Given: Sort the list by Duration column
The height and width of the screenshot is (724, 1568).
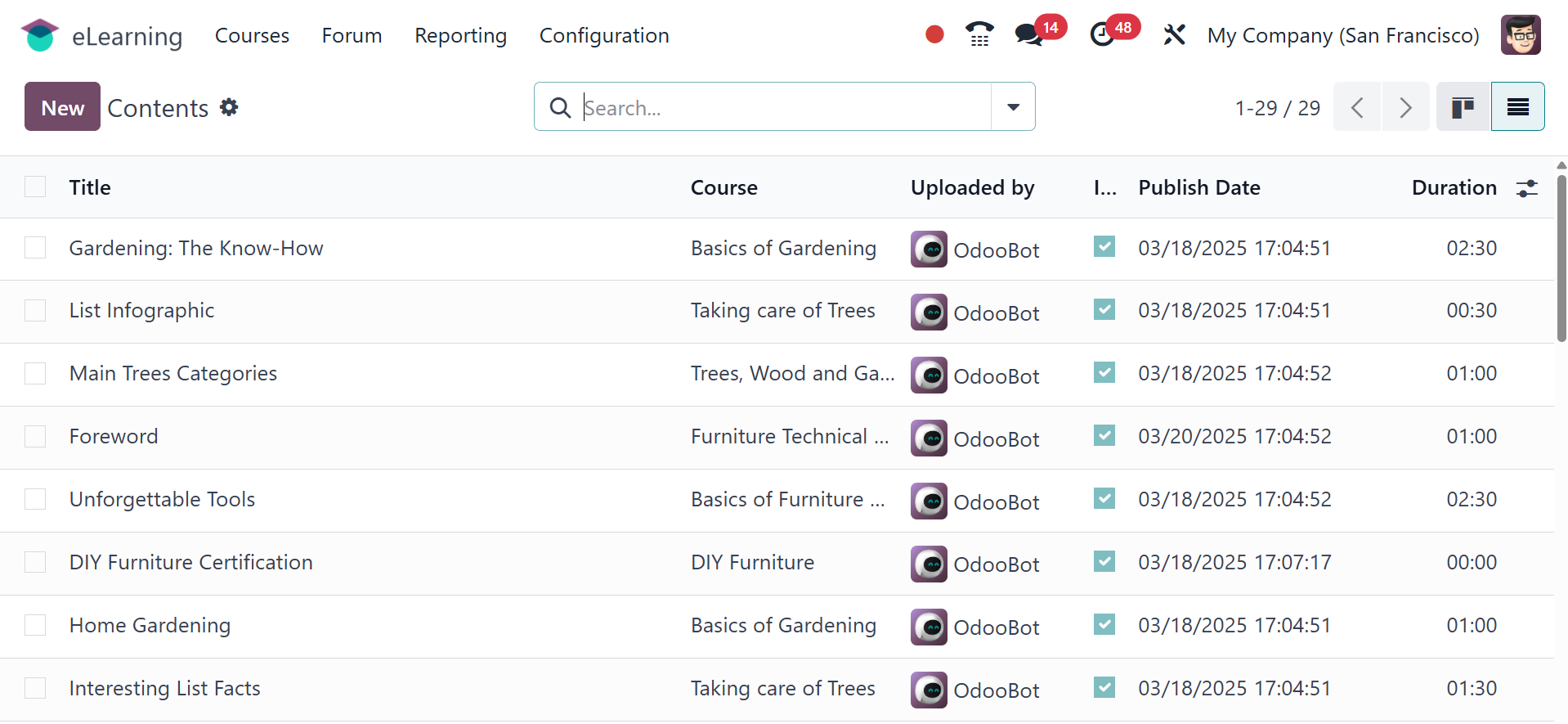Looking at the screenshot, I should [x=1454, y=187].
